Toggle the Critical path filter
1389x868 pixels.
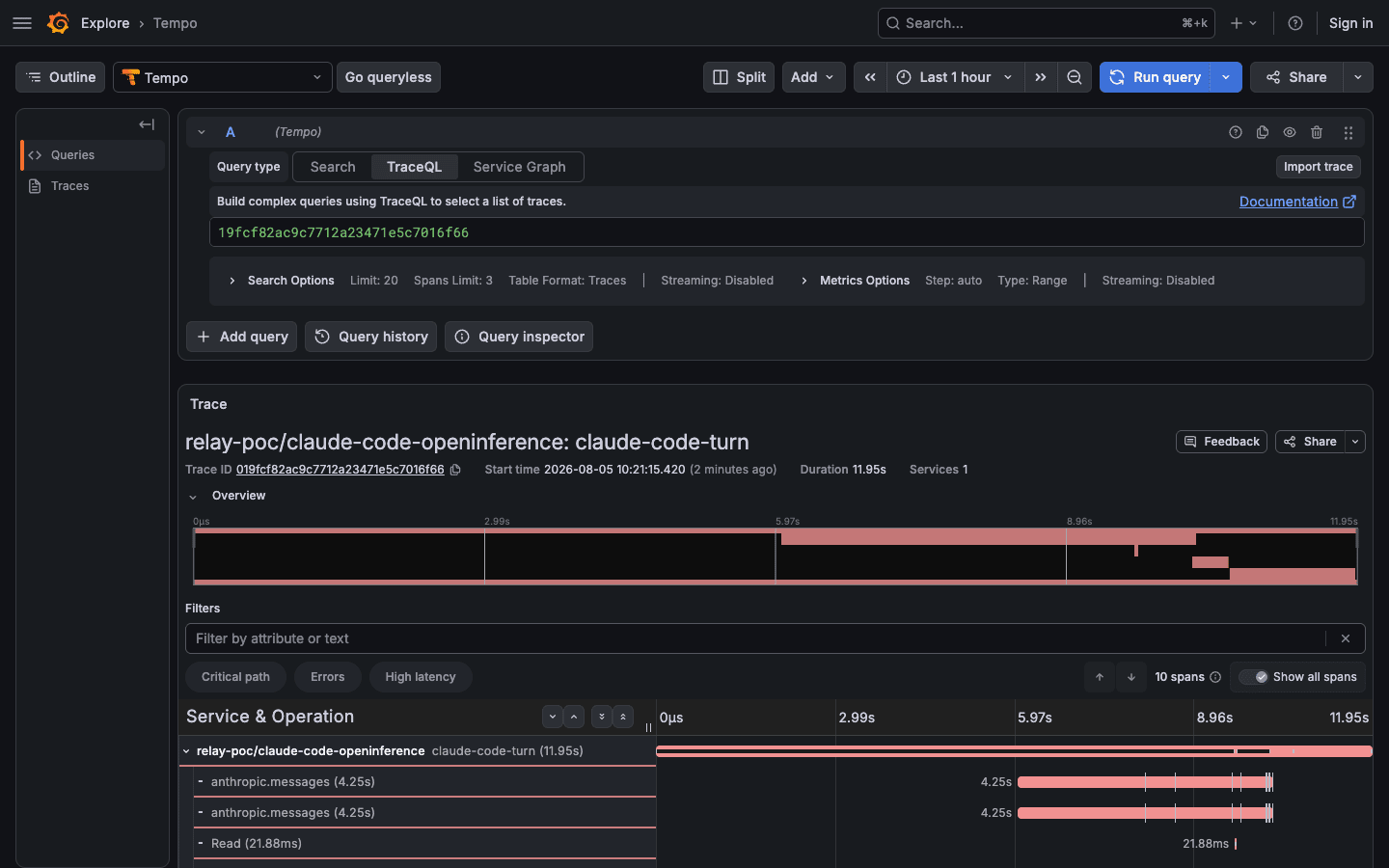(x=235, y=677)
